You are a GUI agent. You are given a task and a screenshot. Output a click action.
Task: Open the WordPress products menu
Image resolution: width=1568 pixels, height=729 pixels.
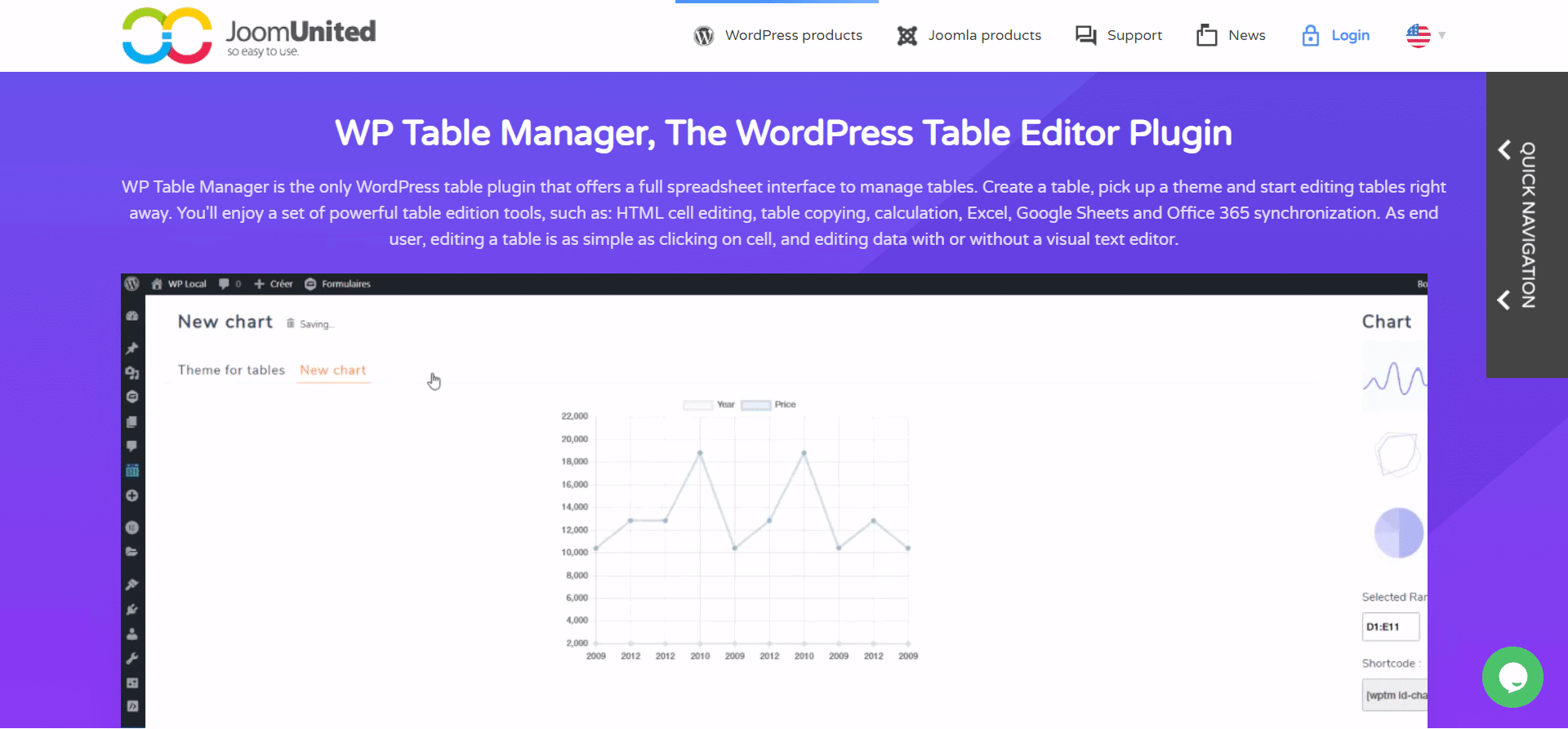[x=794, y=35]
